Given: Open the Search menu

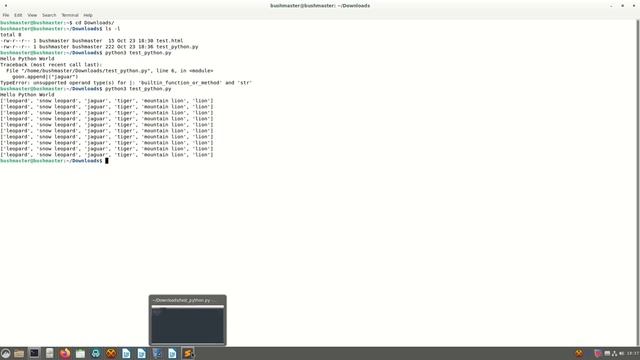Looking at the screenshot, I should click(x=49, y=15).
